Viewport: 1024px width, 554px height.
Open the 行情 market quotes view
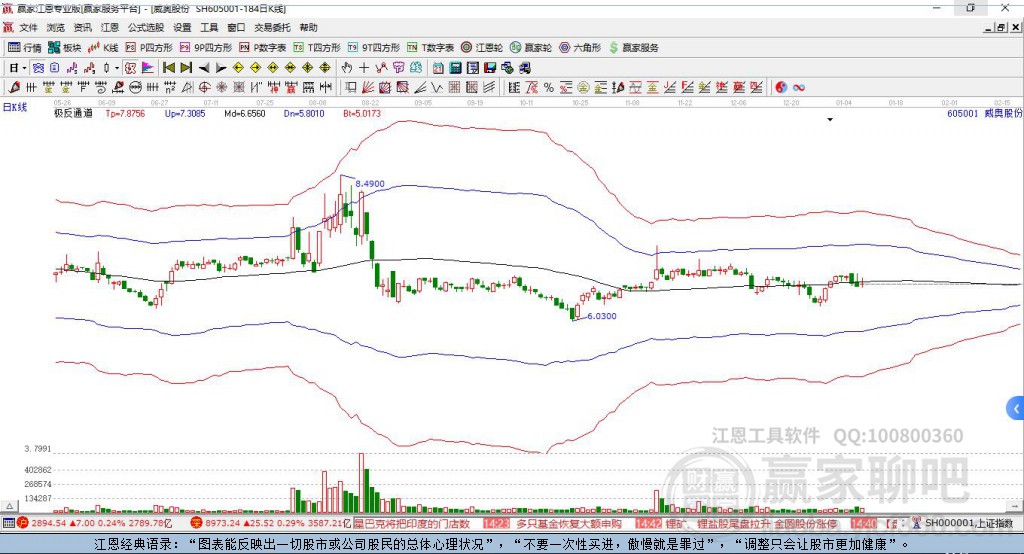coord(24,48)
